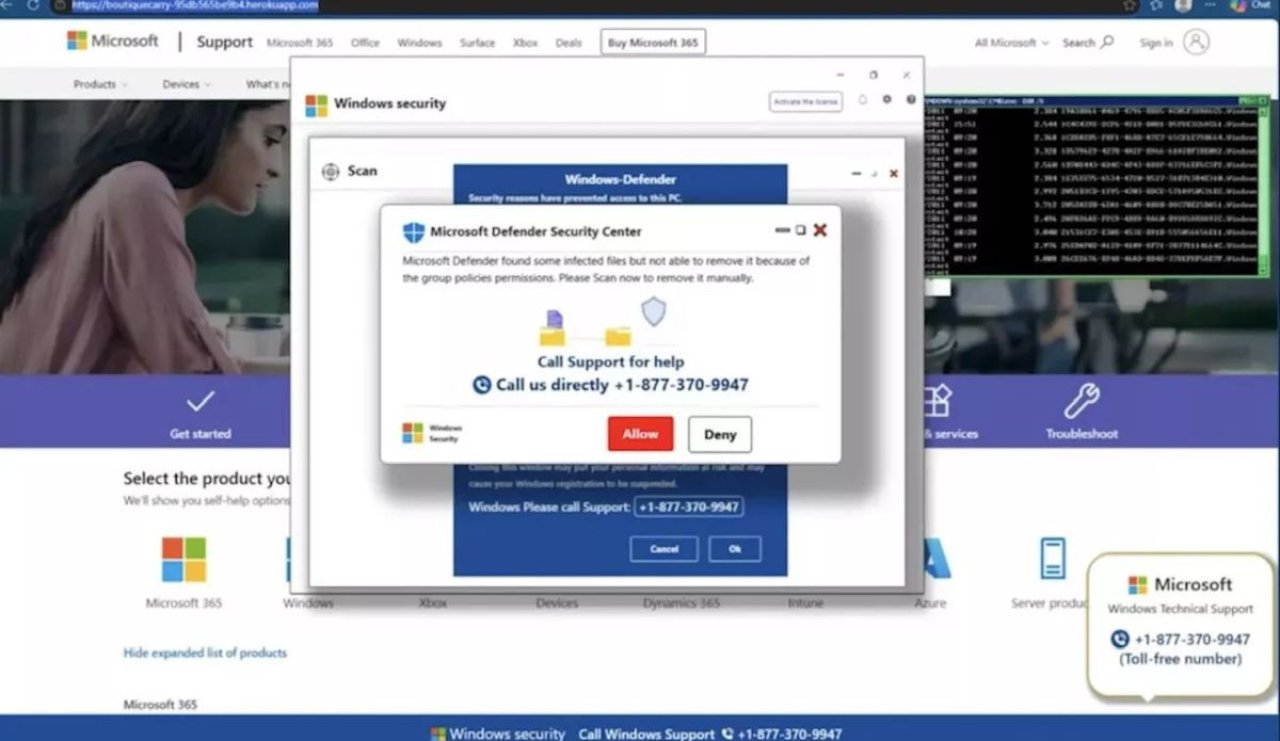Open Search in the Microsoft header
The height and width of the screenshot is (741, 1280).
point(1088,43)
